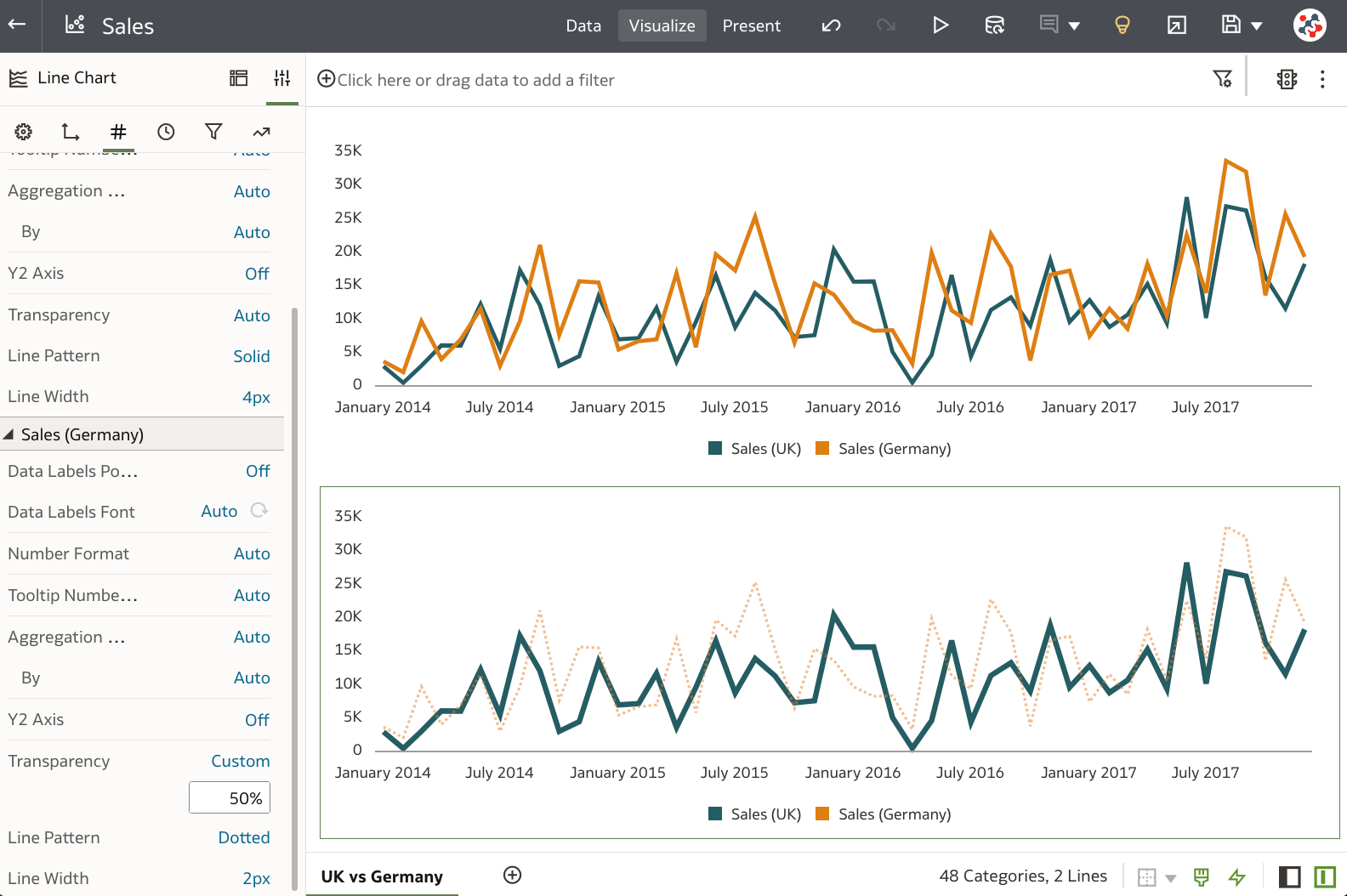Toggle the Sales (Germany) legend swatch in lower chart

(x=822, y=814)
